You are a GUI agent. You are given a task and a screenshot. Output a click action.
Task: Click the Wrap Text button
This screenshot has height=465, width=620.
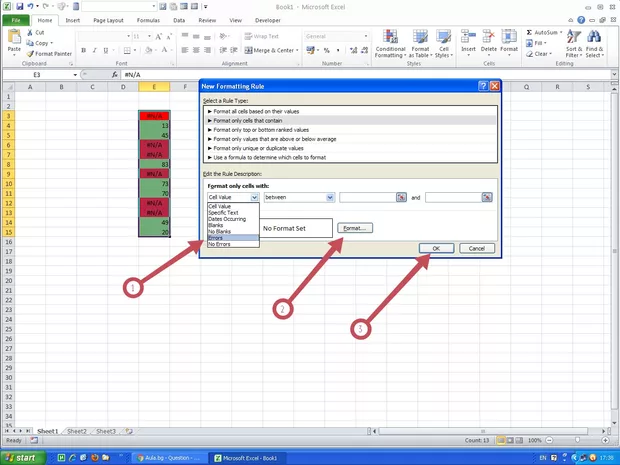pyautogui.click(x=261, y=36)
